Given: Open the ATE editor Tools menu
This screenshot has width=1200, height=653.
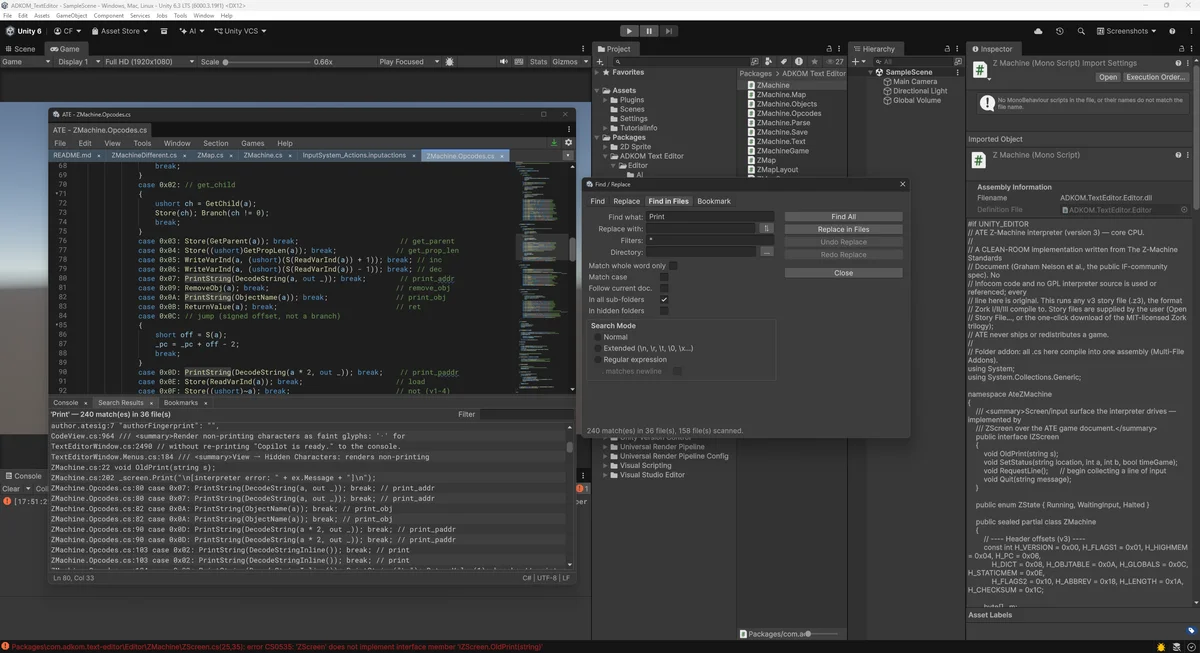Looking at the screenshot, I should [142, 143].
